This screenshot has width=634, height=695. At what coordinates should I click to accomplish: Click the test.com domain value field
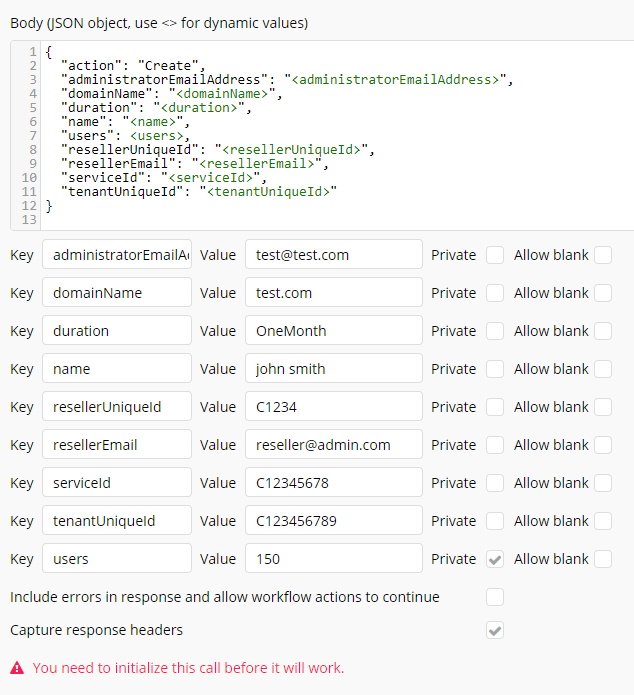tap(333, 293)
